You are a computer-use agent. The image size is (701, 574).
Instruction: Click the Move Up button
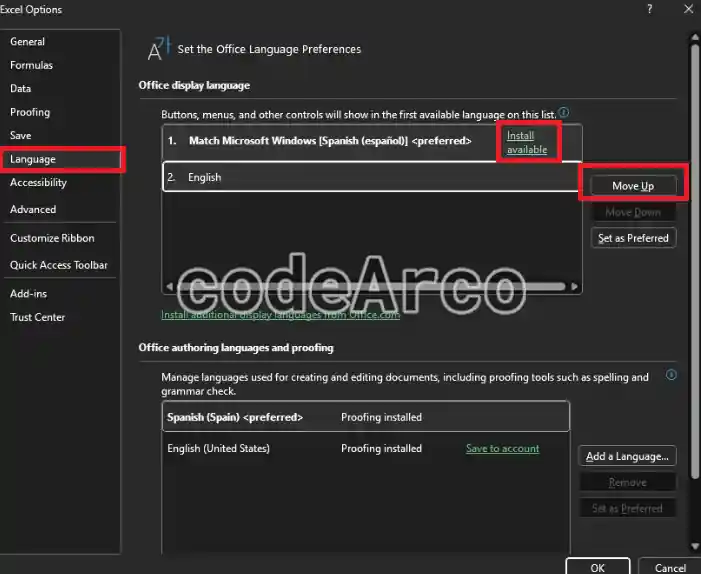(x=633, y=186)
